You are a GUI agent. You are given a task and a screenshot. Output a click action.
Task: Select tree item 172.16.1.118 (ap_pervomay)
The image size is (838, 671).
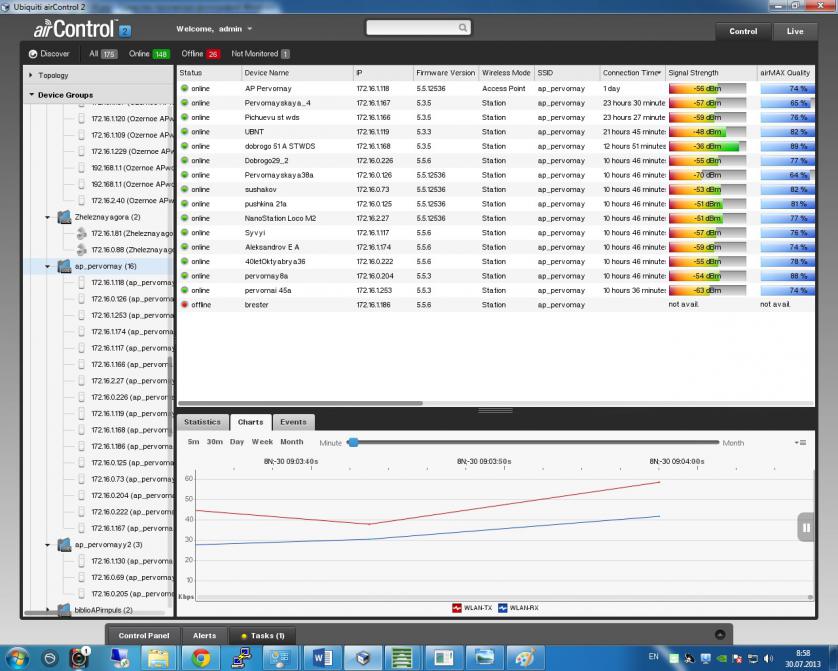click(x=132, y=283)
